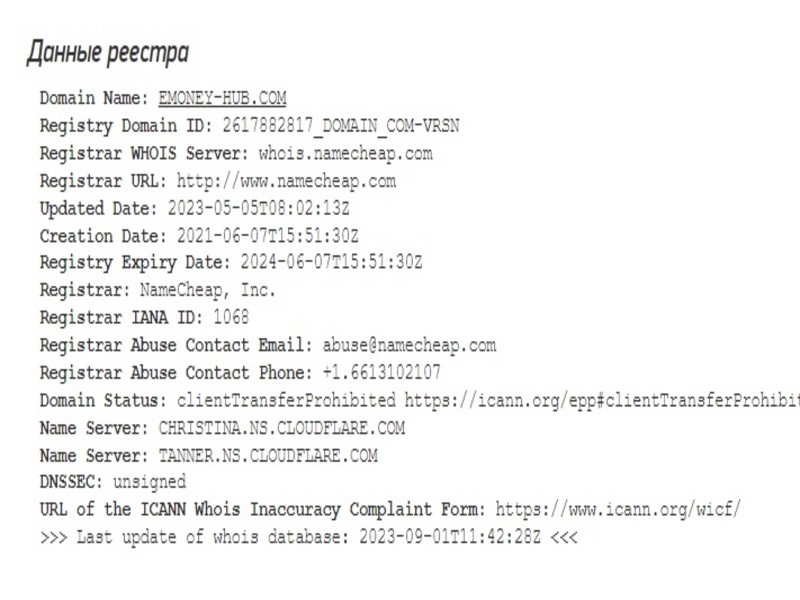Open the icann.org/epp status link

[x=602, y=401]
